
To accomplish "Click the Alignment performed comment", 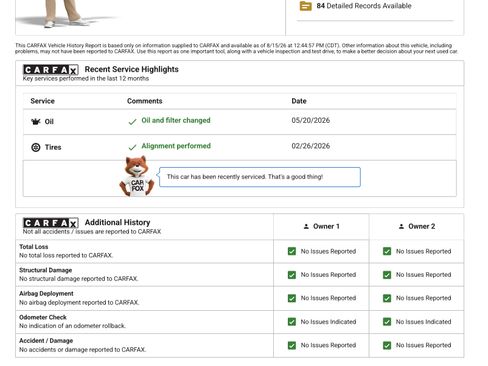I will (176, 146).
